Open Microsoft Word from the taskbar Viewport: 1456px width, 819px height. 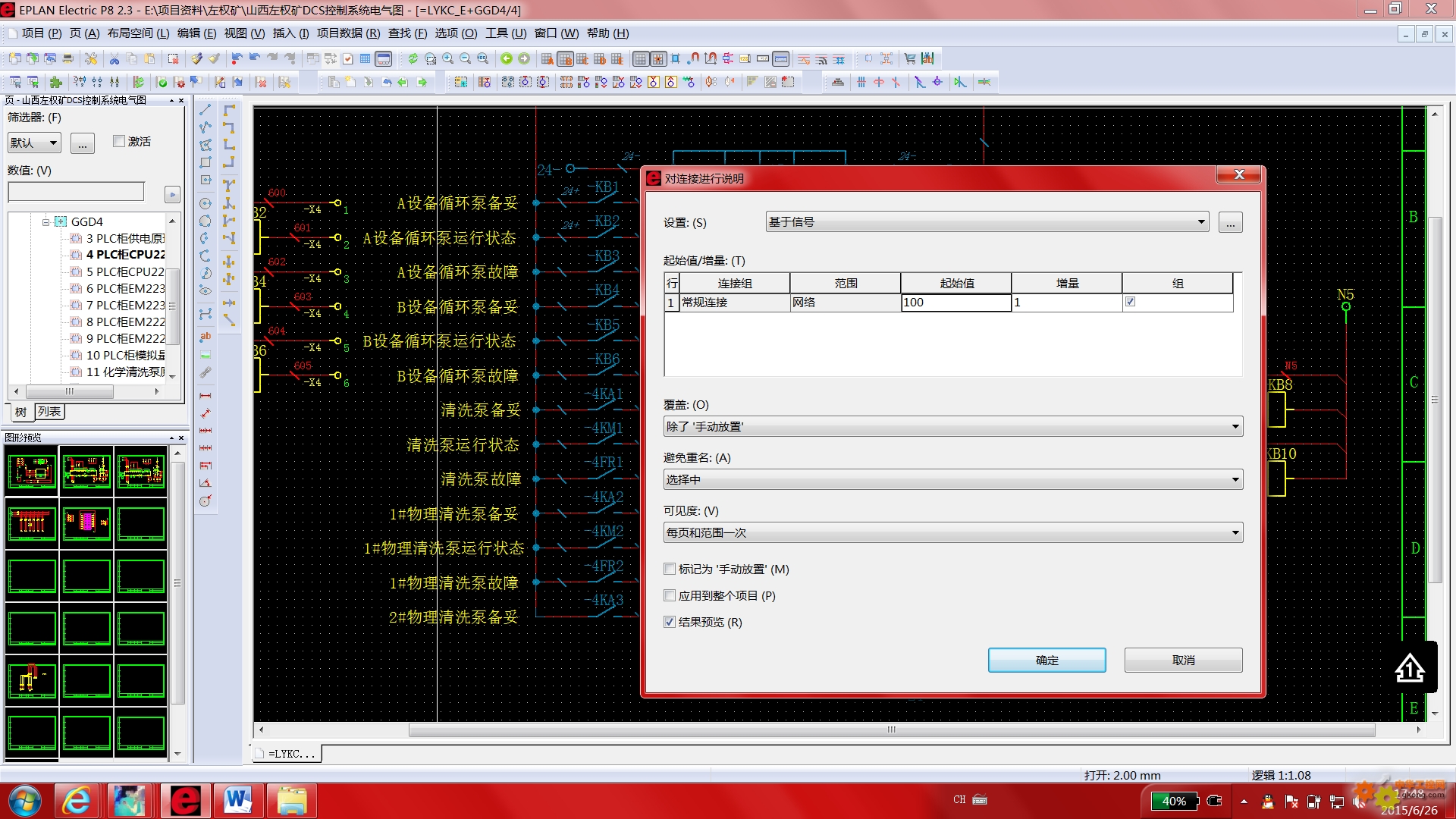coord(238,801)
